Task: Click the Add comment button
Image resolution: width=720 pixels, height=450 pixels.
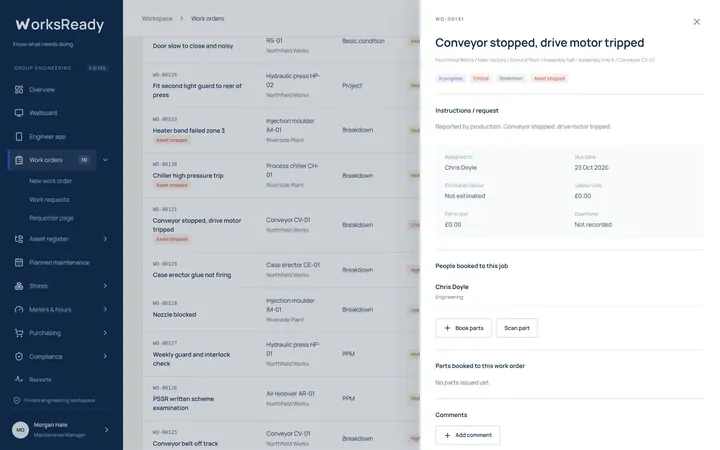Action: tap(467, 435)
